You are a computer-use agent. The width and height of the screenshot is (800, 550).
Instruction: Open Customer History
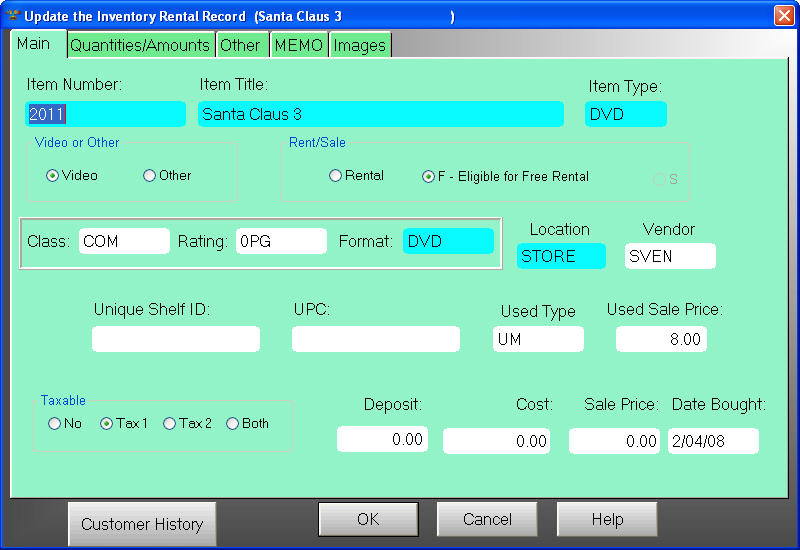(x=142, y=524)
